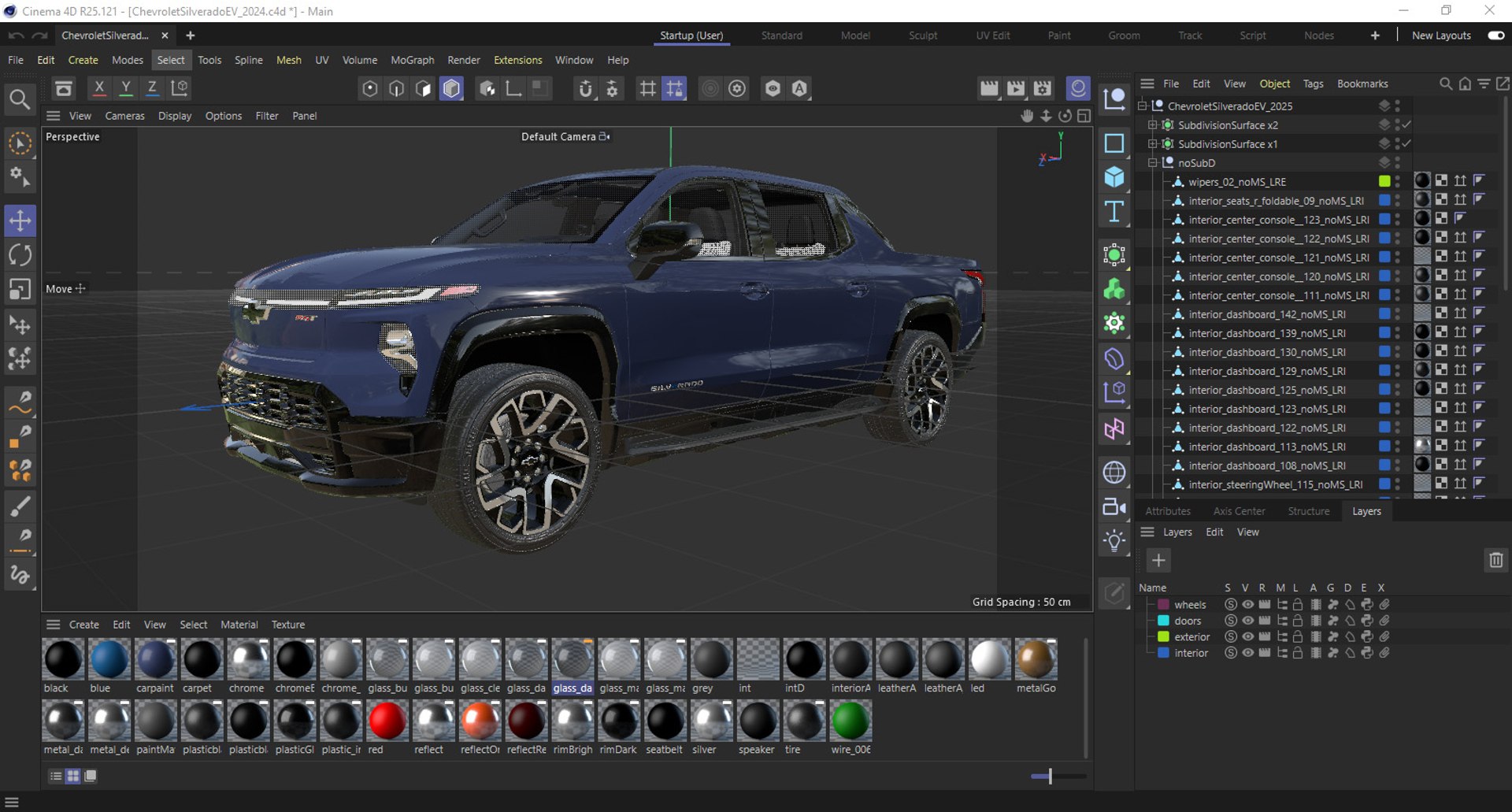Add a new document tab with plus
The width and height of the screenshot is (1512, 812).
pyautogui.click(x=190, y=35)
